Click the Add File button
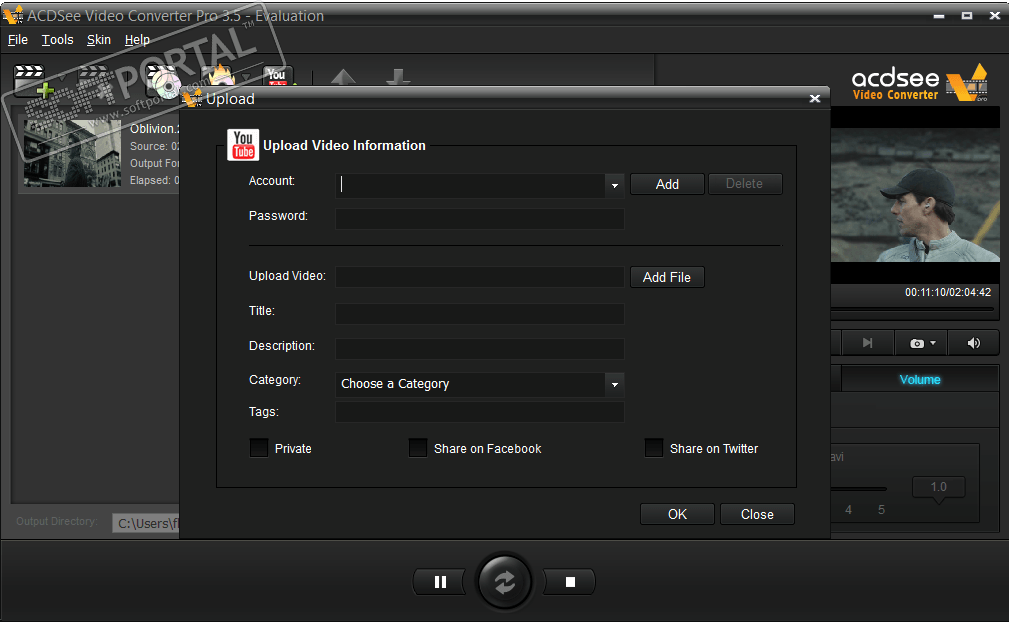The height and width of the screenshot is (625, 1009). point(667,277)
